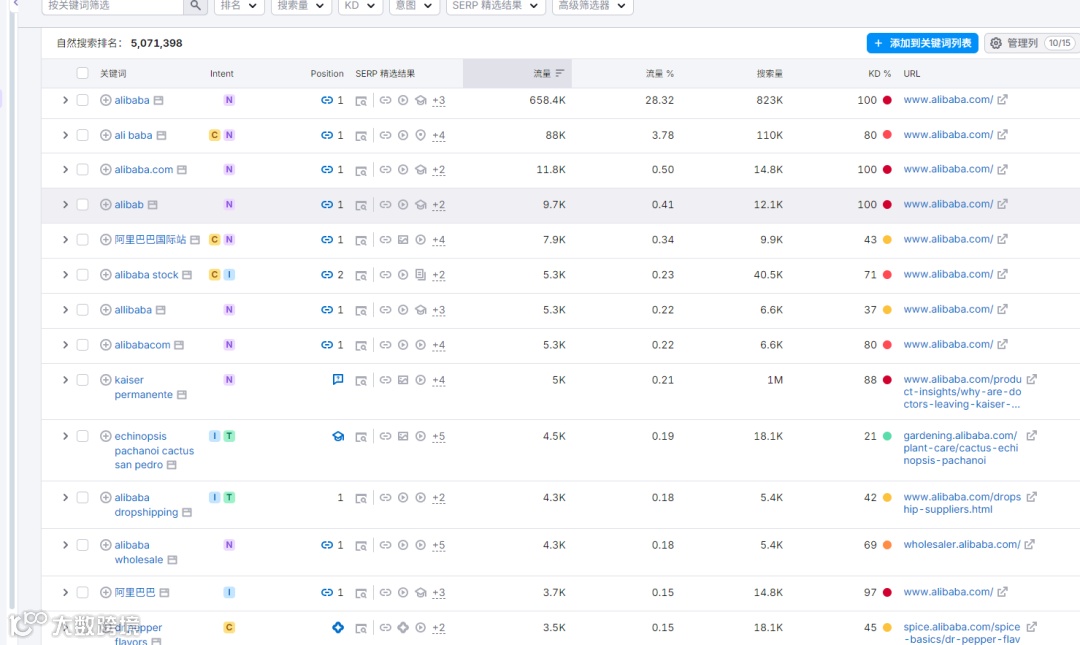Click the keyword filter input field

[x=112, y=6]
